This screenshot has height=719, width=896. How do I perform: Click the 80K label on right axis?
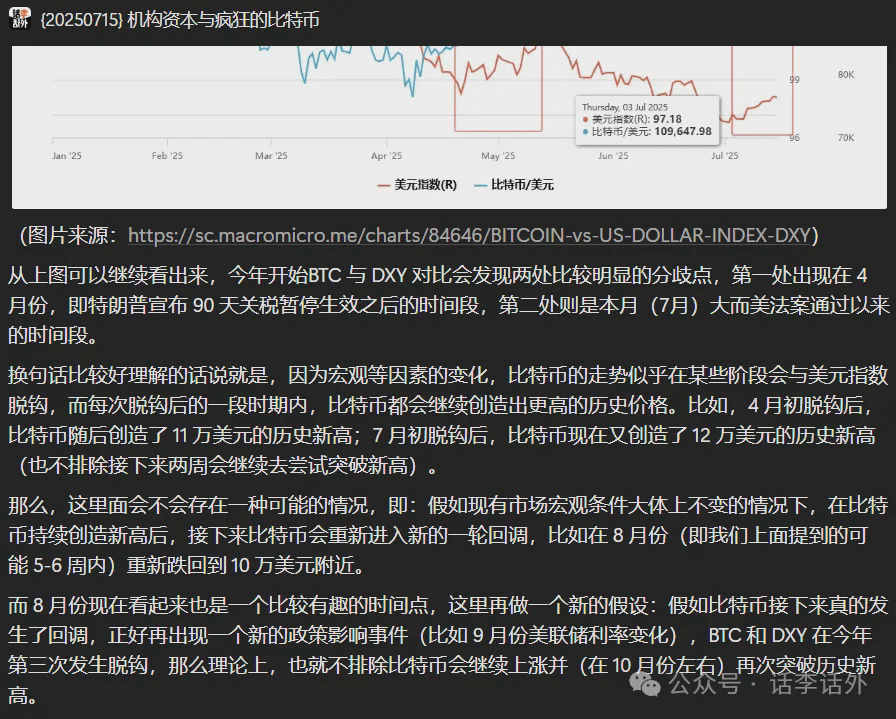(845, 75)
